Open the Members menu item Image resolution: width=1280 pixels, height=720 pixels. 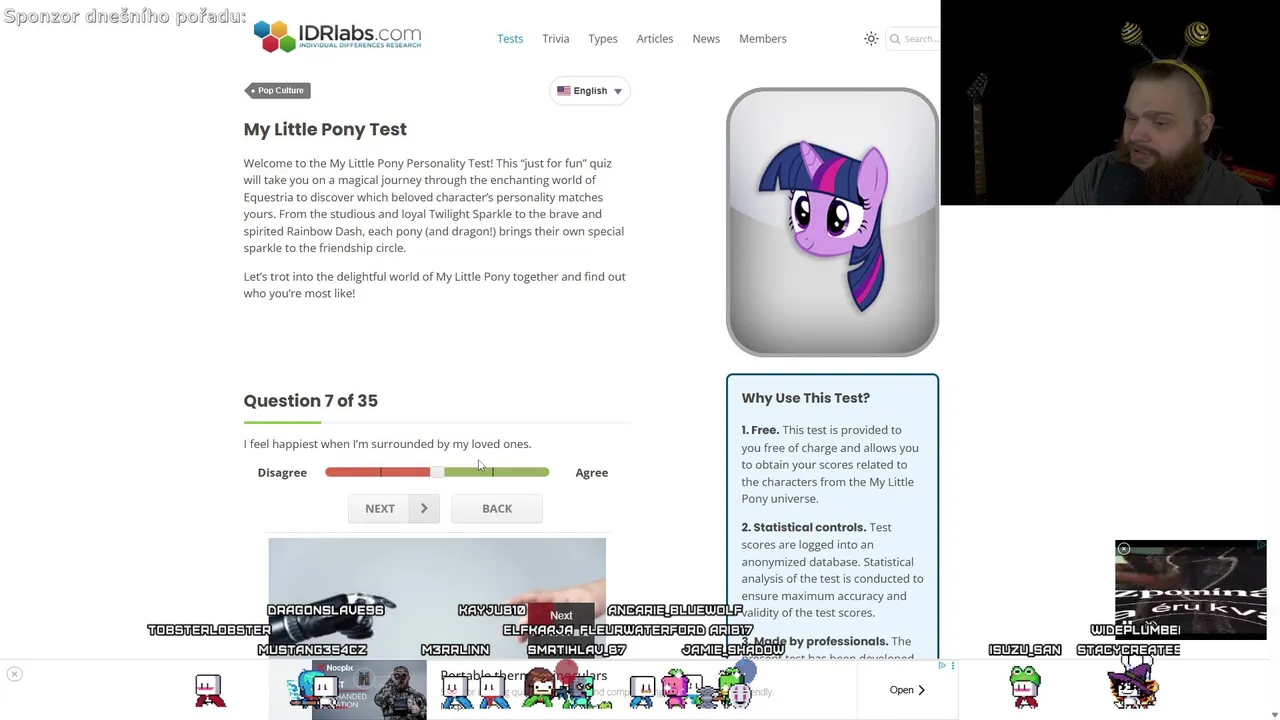click(763, 39)
